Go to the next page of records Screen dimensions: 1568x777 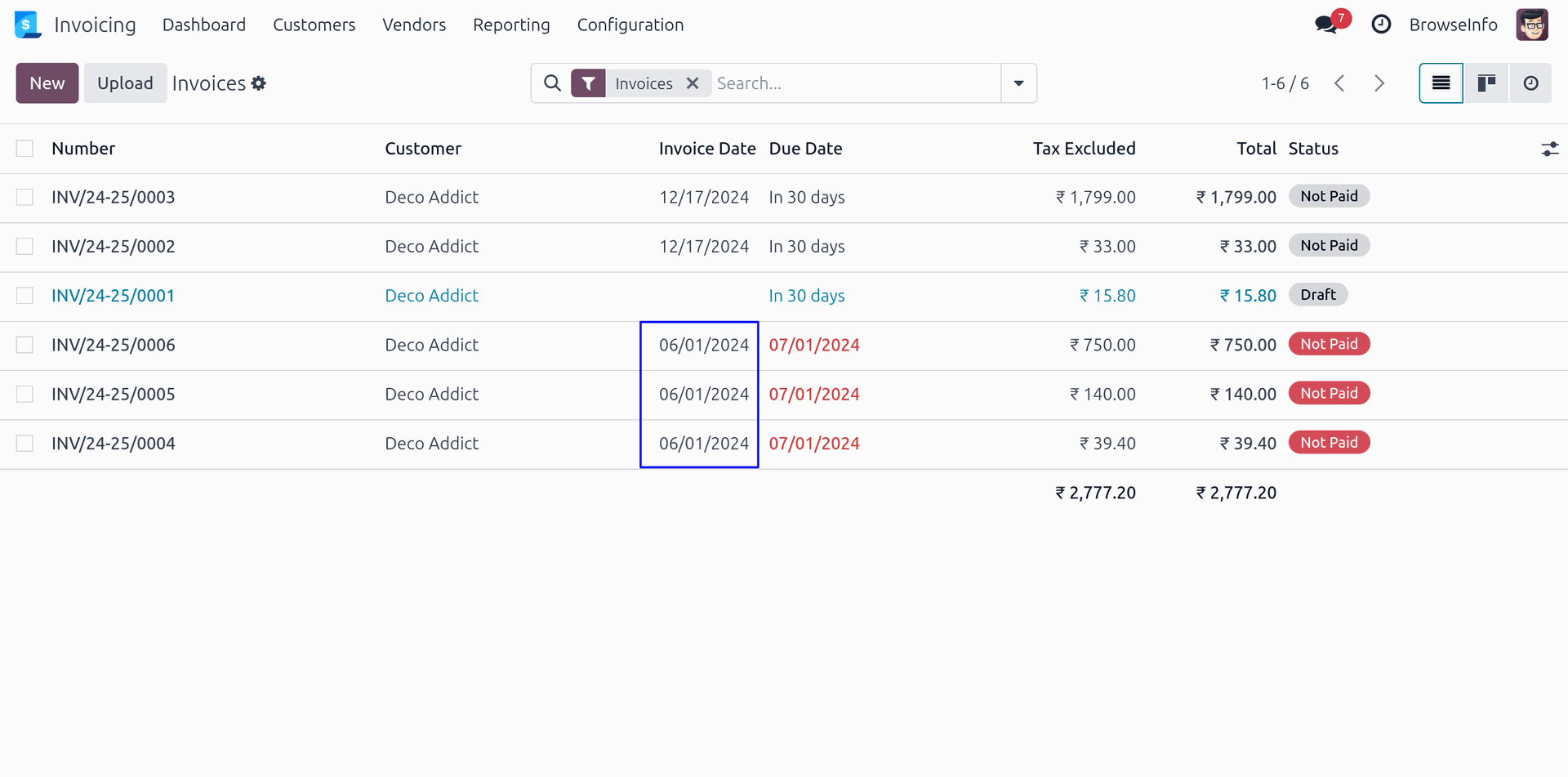[x=1379, y=83]
